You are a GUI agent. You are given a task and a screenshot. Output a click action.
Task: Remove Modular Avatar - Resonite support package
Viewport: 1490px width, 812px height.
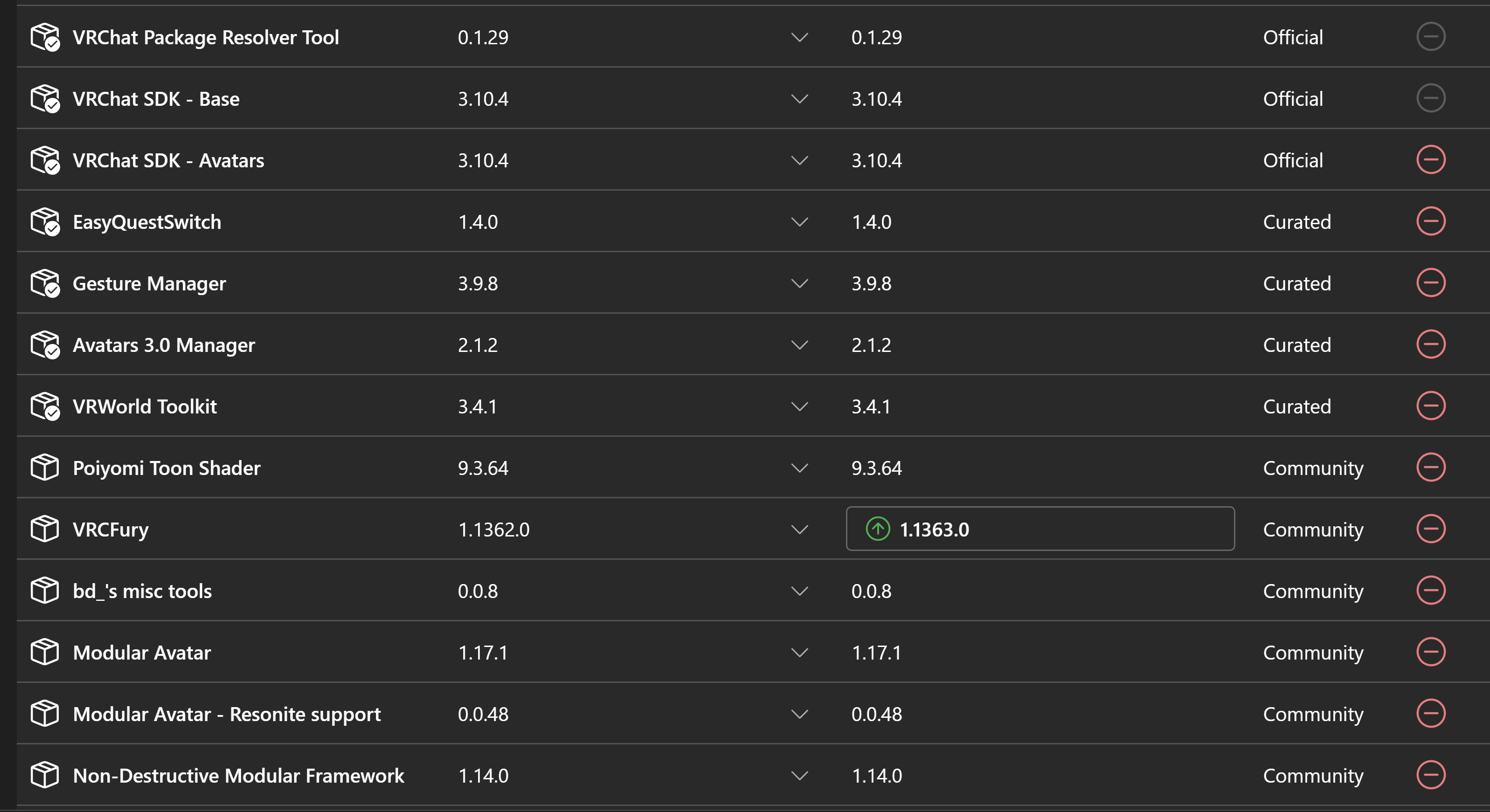(x=1430, y=713)
